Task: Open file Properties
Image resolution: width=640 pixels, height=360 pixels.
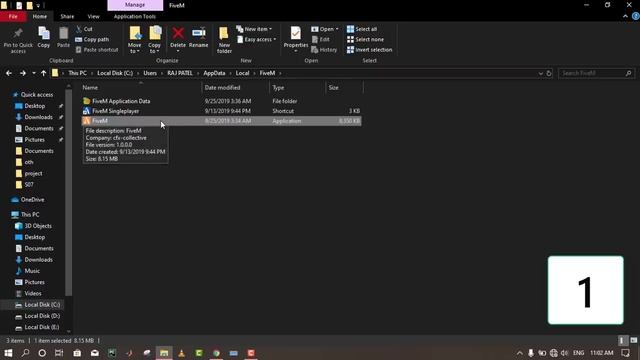Action: pyautogui.click(x=296, y=39)
